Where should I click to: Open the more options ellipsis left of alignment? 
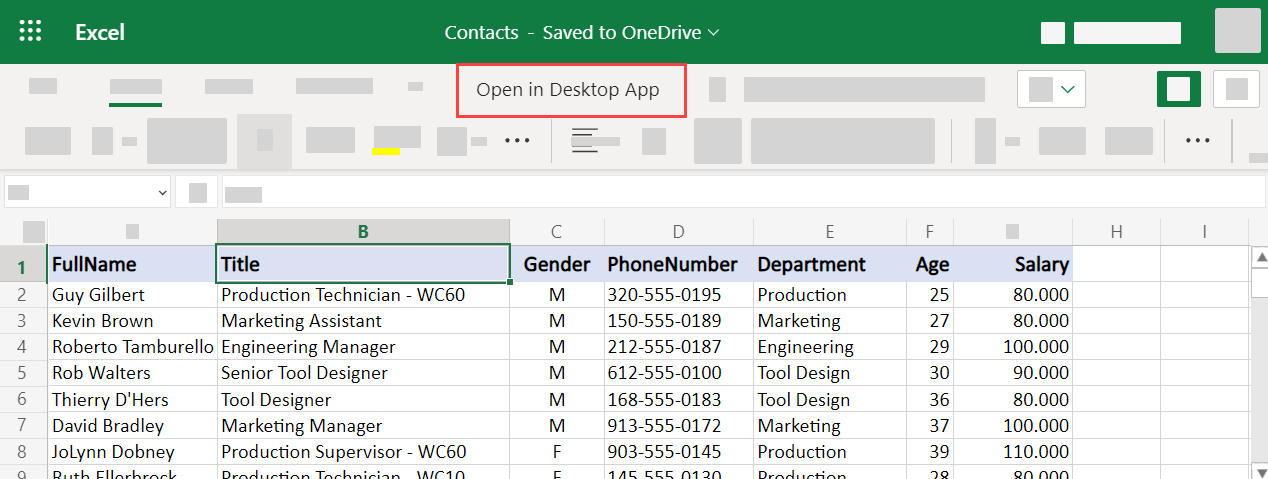pos(517,141)
